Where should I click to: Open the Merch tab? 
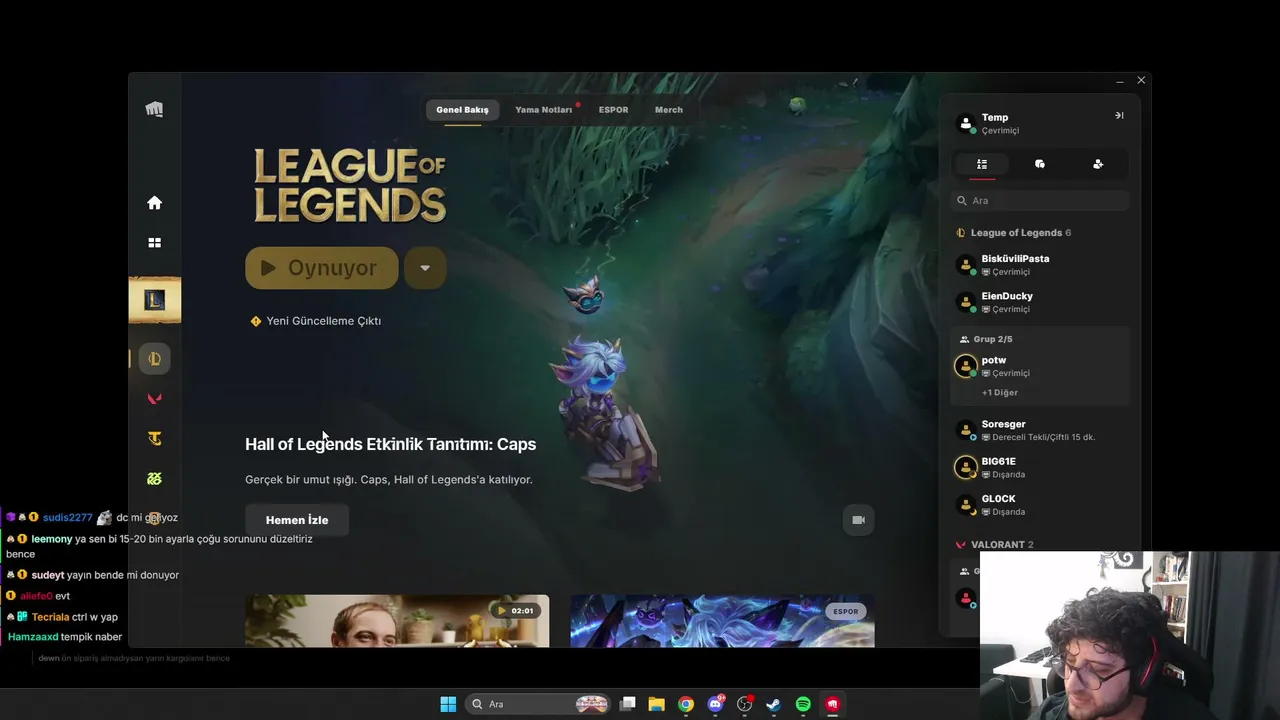click(x=669, y=110)
